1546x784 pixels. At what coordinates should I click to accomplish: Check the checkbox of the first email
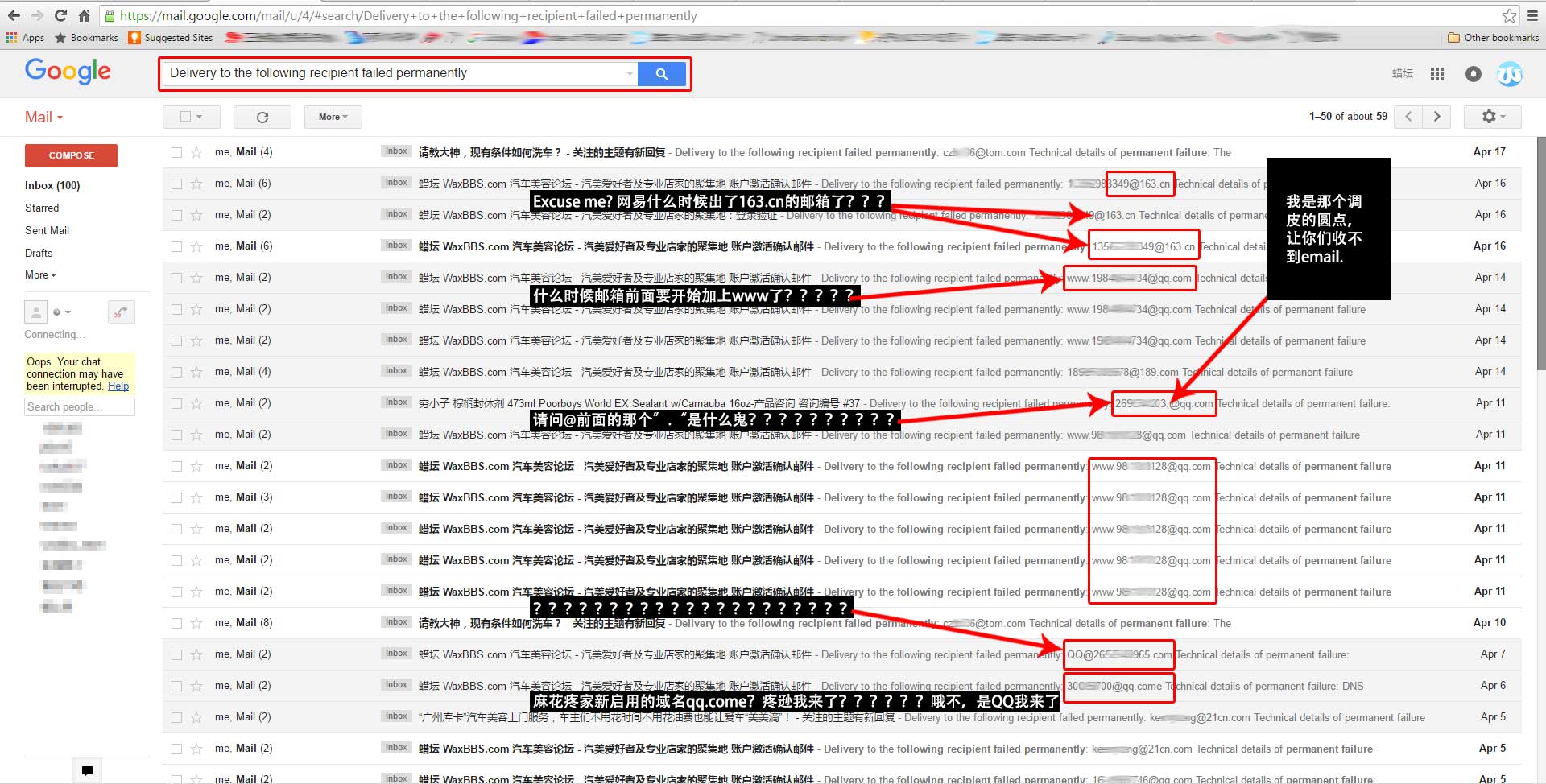175,151
